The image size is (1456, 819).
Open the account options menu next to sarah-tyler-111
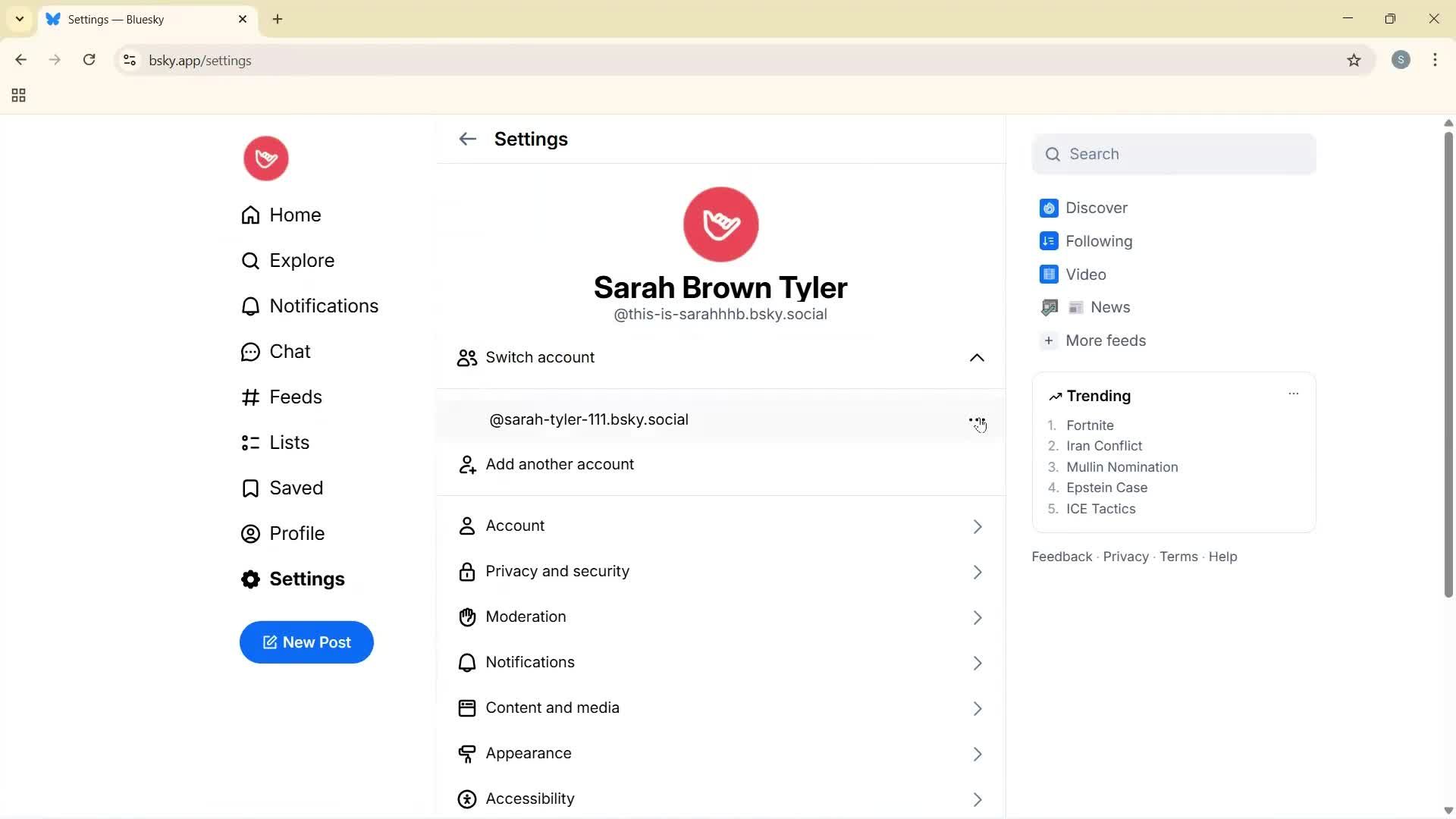pyautogui.click(x=977, y=420)
